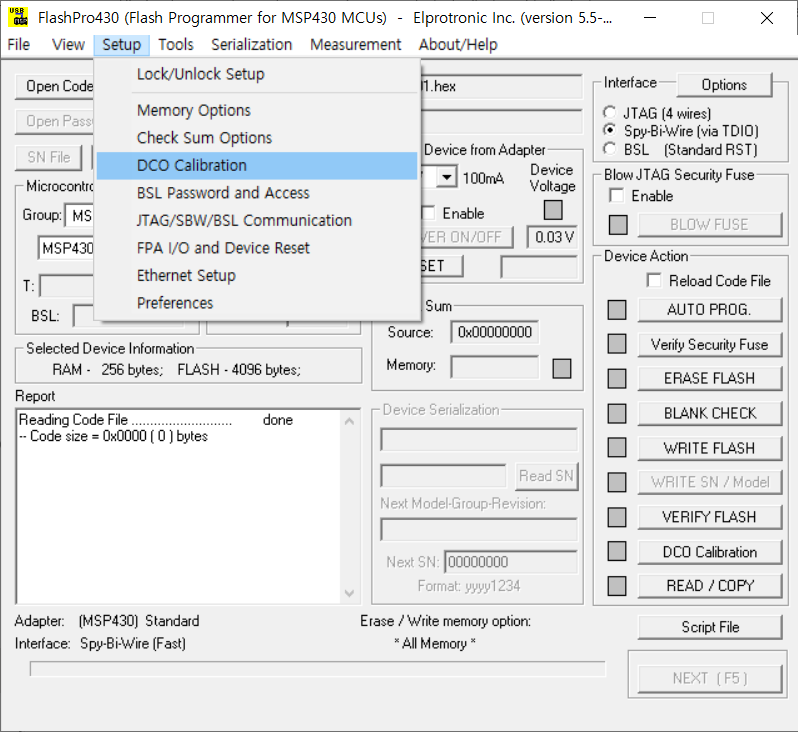Close the Setup menu via menu bar

click(122, 45)
